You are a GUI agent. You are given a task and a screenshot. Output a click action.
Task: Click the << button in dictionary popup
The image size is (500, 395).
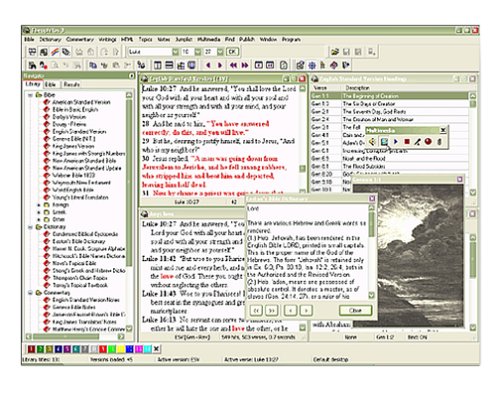tap(256, 310)
